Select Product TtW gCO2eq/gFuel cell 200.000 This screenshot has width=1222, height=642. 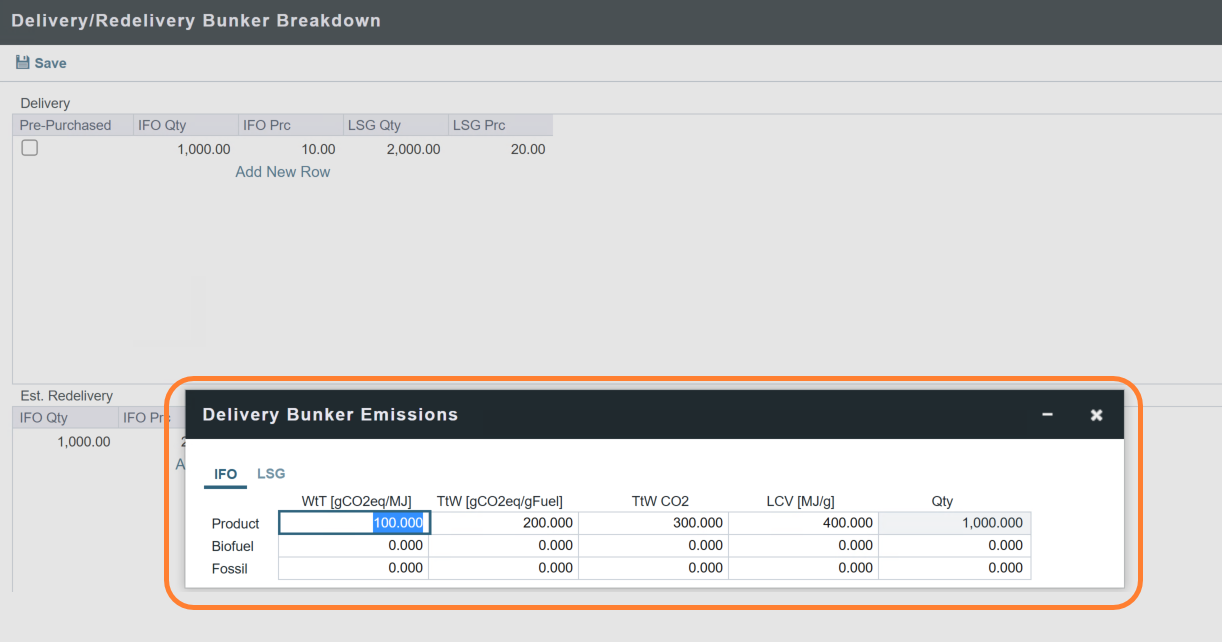503,523
